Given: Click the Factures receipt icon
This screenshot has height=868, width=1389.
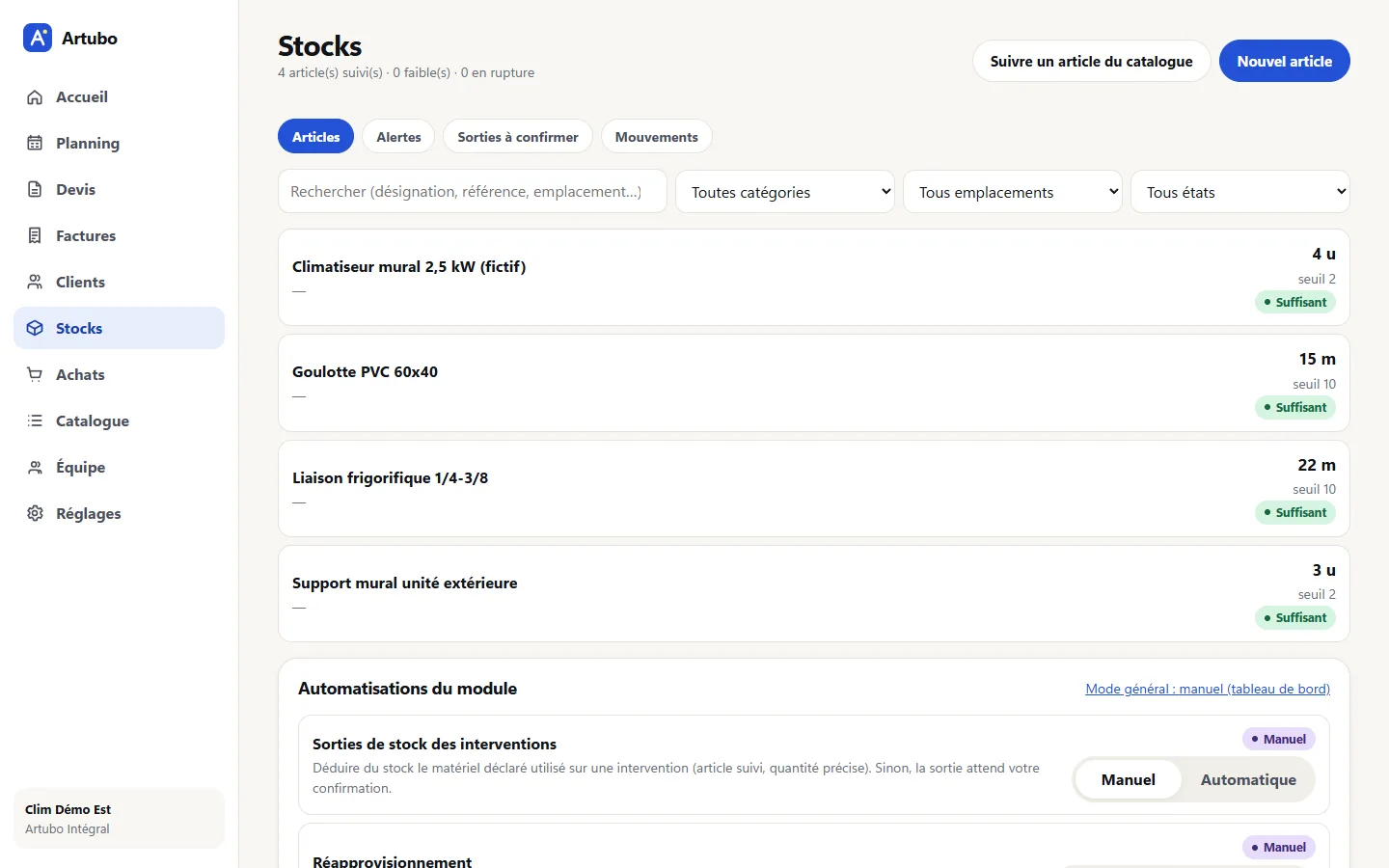Looking at the screenshot, I should click(x=35, y=235).
